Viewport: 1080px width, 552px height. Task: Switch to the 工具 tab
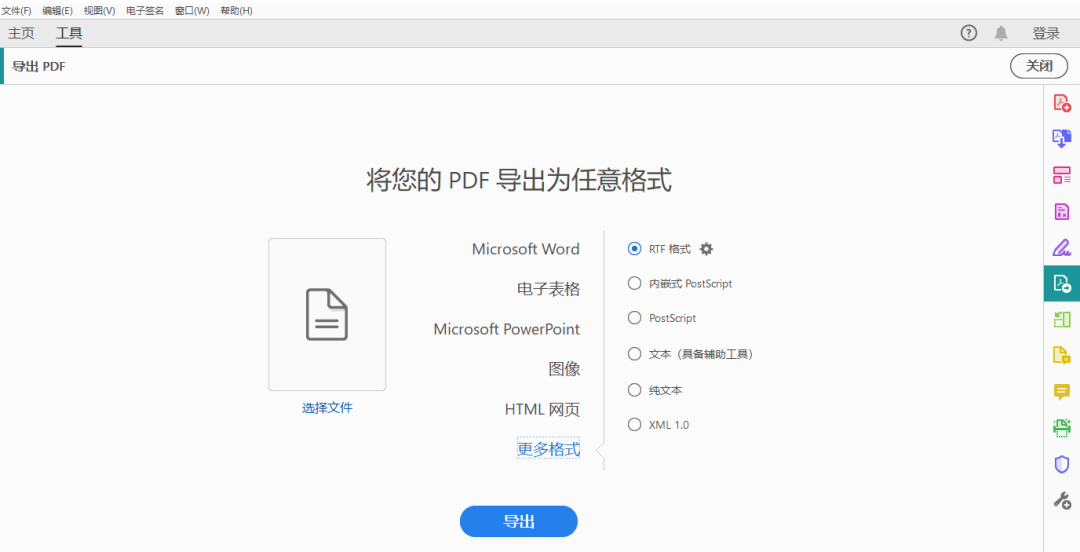point(69,33)
